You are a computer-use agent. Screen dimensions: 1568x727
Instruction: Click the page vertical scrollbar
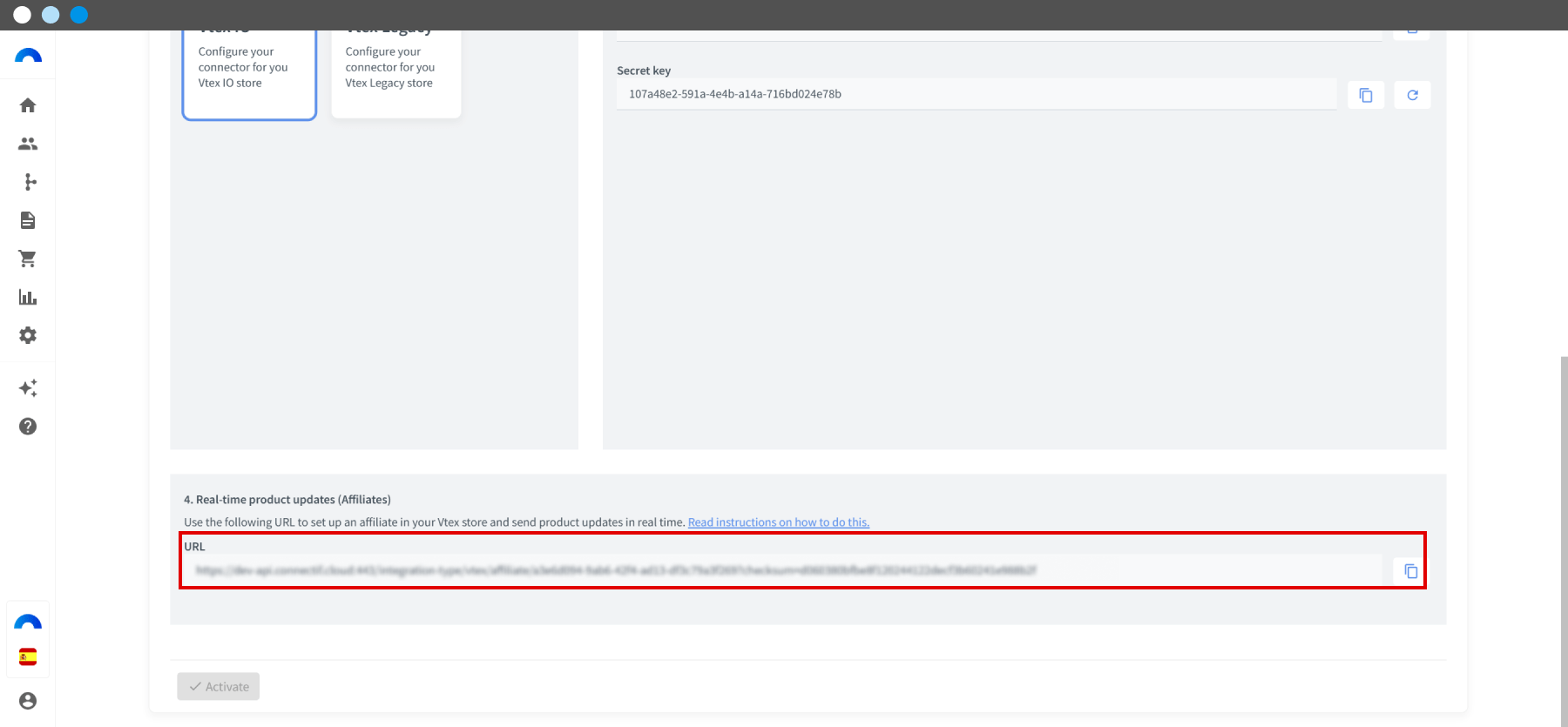(x=1564, y=540)
